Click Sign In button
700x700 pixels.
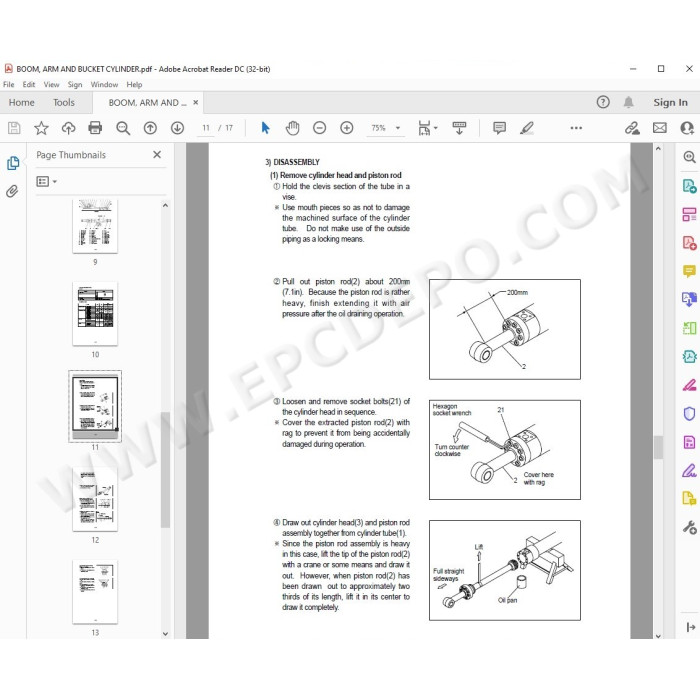(670, 102)
